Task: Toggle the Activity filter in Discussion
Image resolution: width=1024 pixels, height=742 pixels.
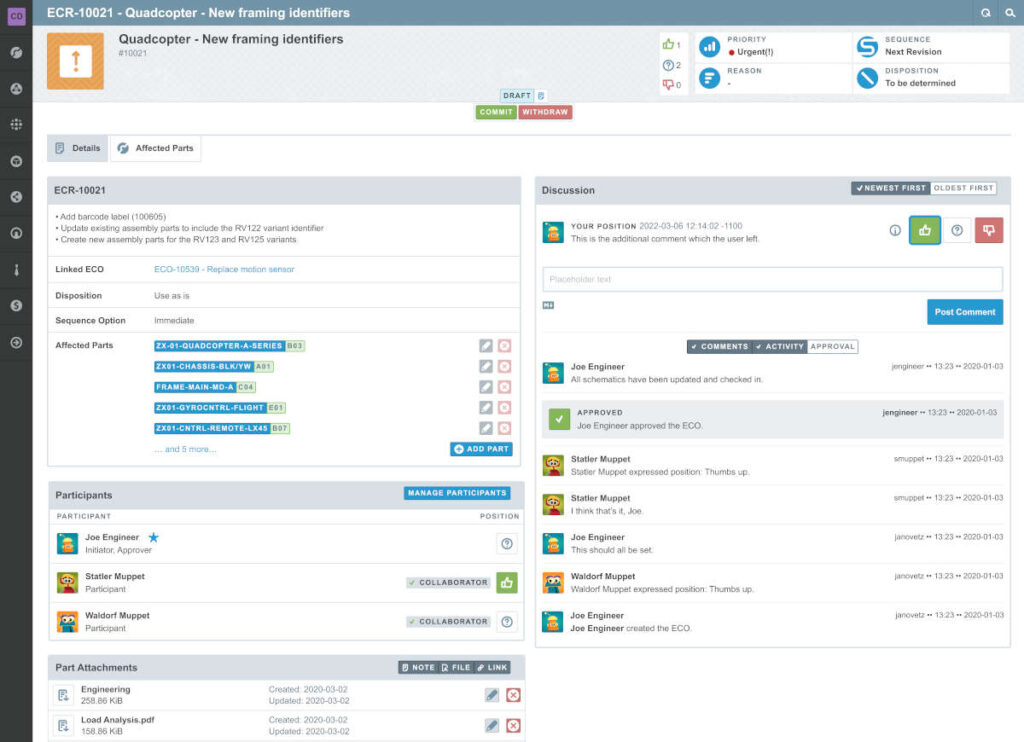Action: coord(779,347)
